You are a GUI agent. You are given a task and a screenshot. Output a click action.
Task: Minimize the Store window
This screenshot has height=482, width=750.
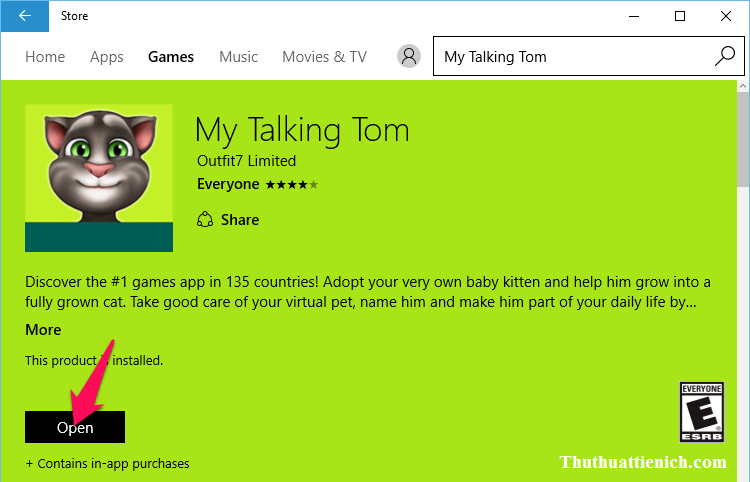[x=634, y=15]
